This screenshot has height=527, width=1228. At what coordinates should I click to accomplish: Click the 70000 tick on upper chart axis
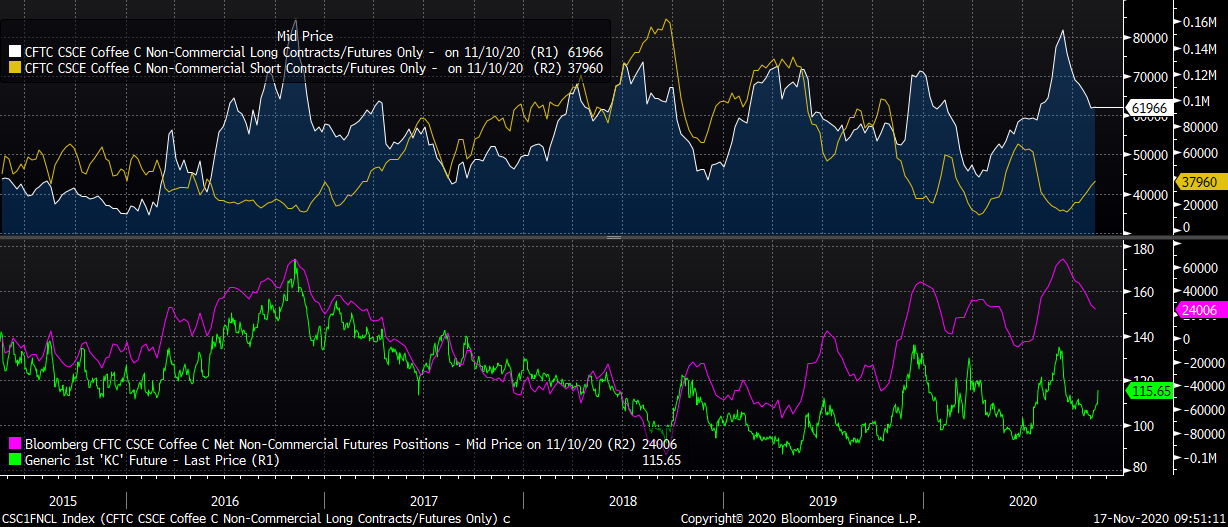(x=1149, y=76)
